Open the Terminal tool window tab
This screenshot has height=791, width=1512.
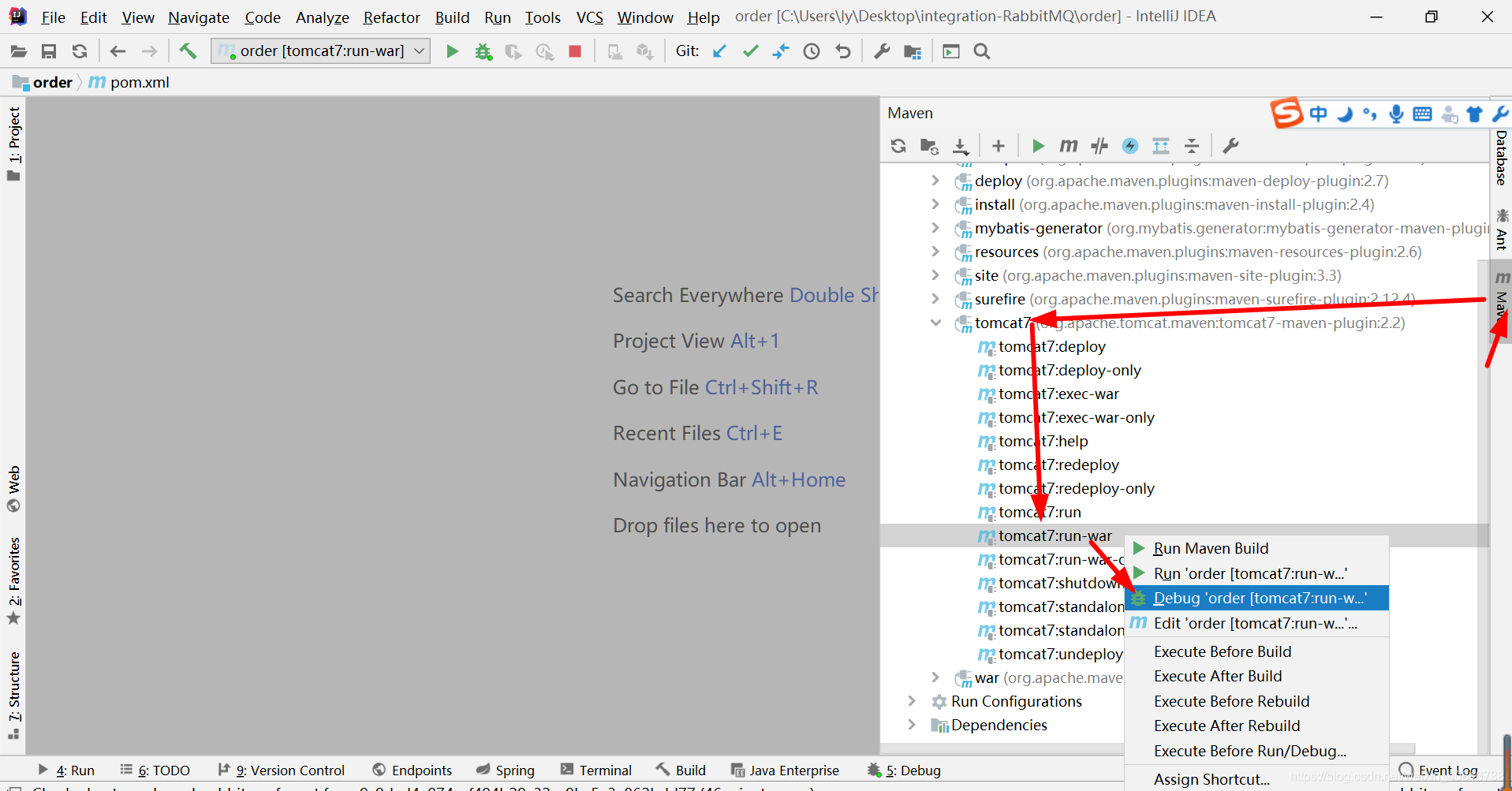[x=595, y=770]
